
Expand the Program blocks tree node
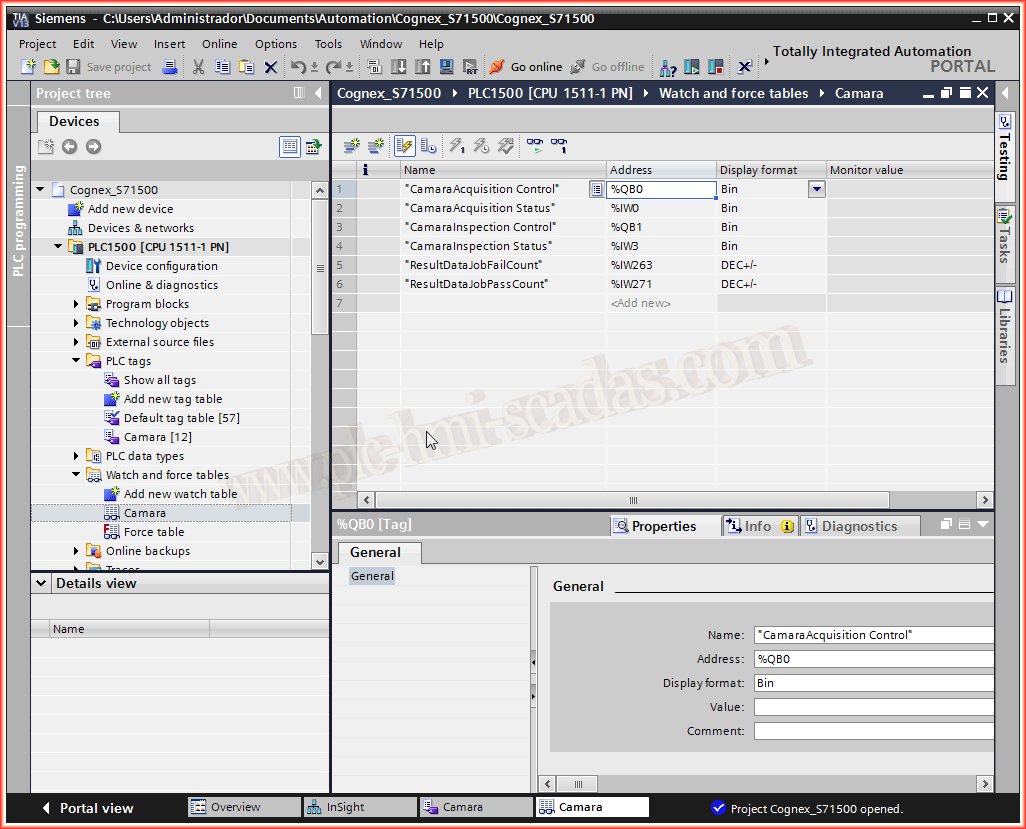(77, 304)
